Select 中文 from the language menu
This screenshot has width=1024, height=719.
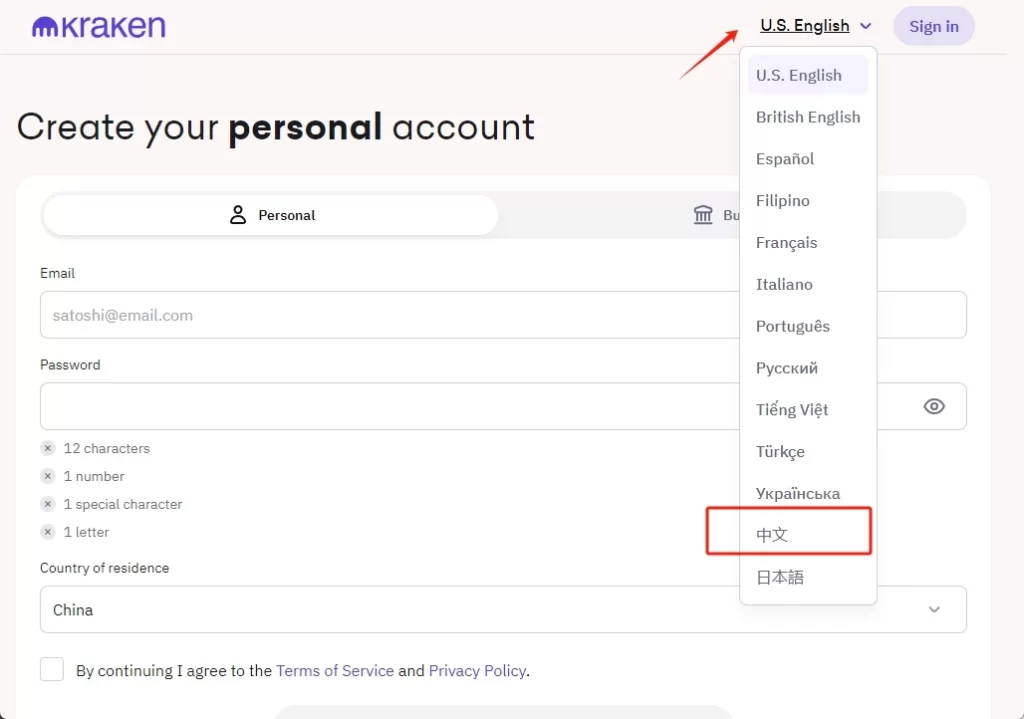click(772, 535)
